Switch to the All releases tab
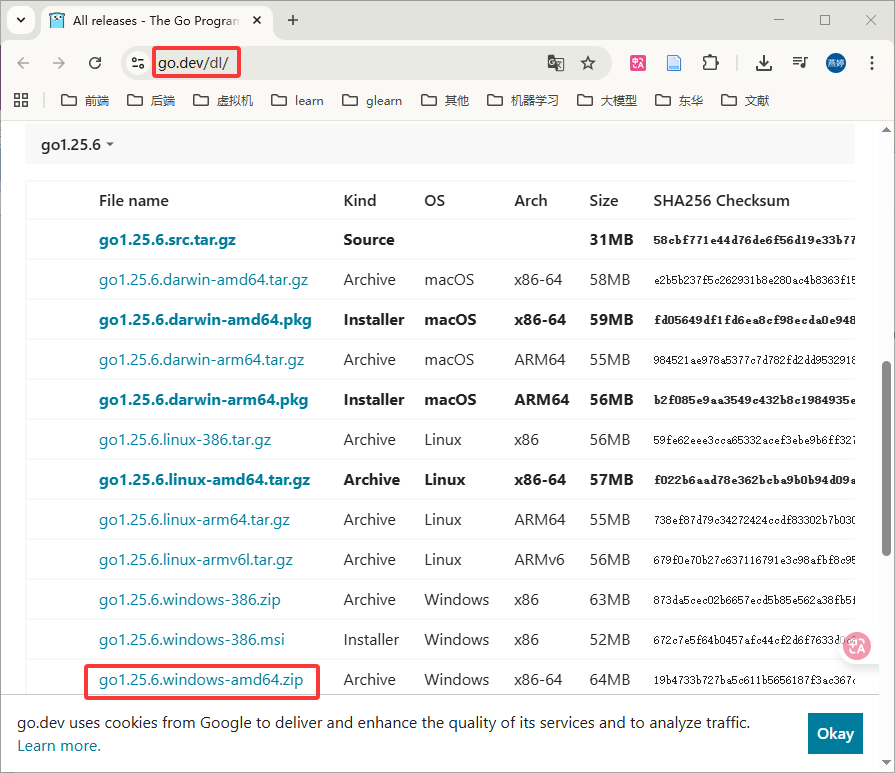The height and width of the screenshot is (773, 895). click(x=150, y=20)
